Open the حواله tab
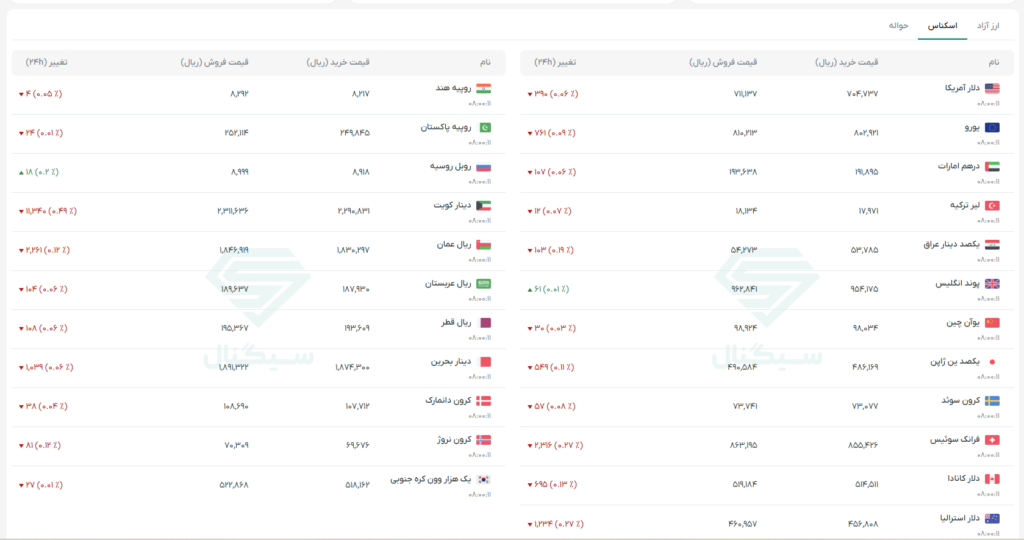The height and width of the screenshot is (540, 1024). pyautogui.click(x=899, y=26)
